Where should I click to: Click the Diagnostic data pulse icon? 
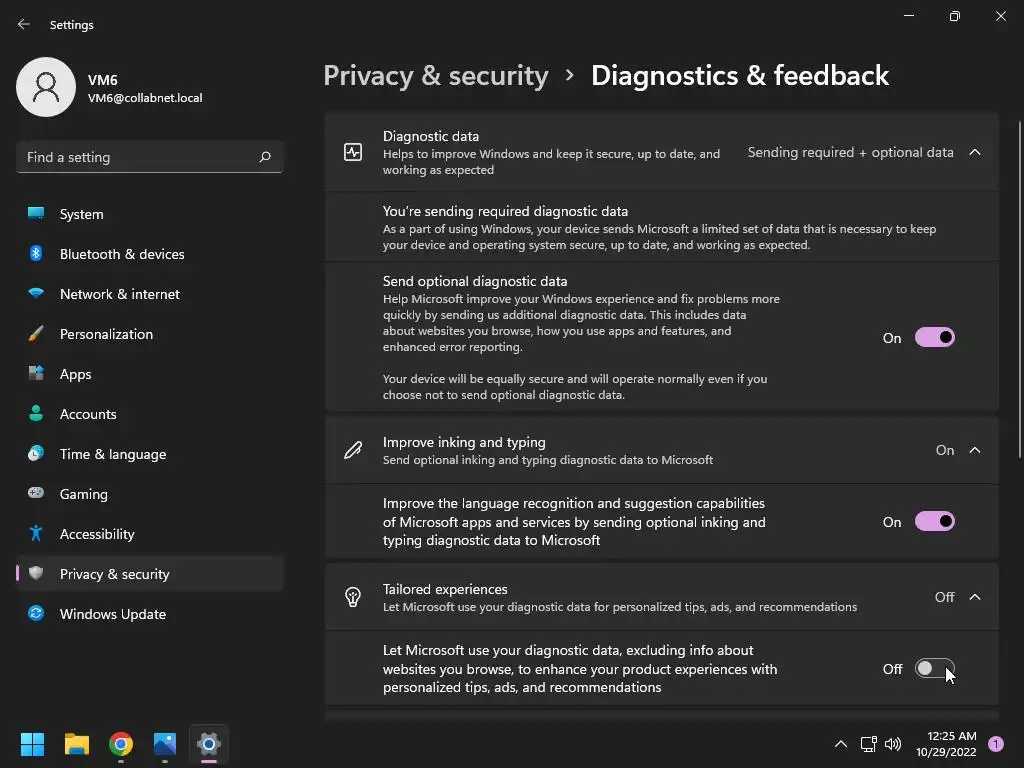353,152
